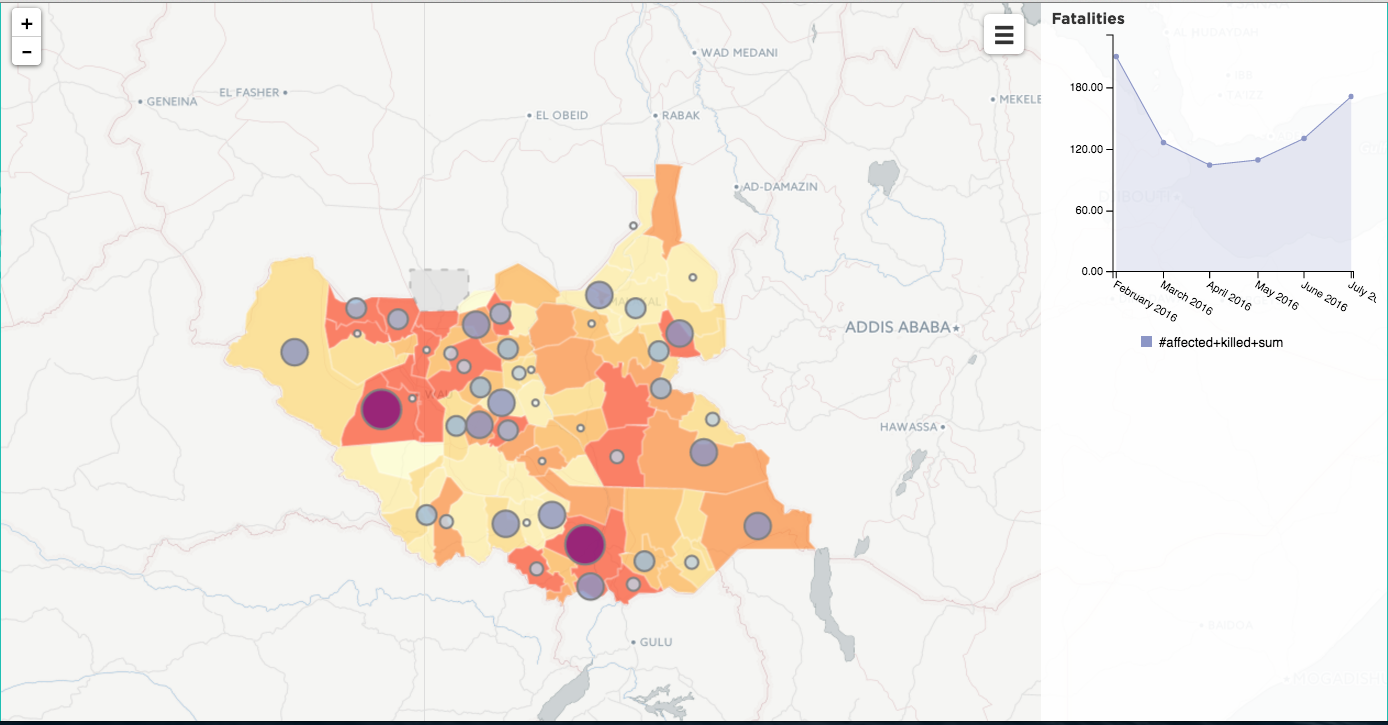Select the February 2016 data point

point(1115,56)
